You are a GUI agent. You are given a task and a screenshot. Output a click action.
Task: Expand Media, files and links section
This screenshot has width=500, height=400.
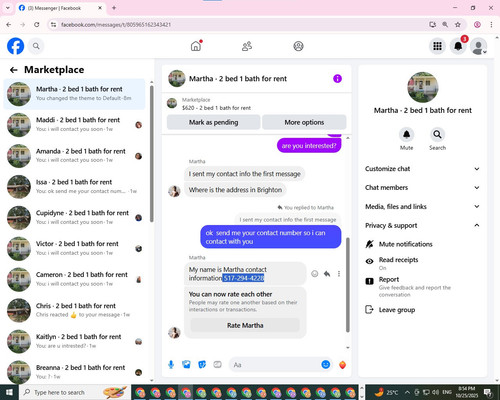click(422, 206)
